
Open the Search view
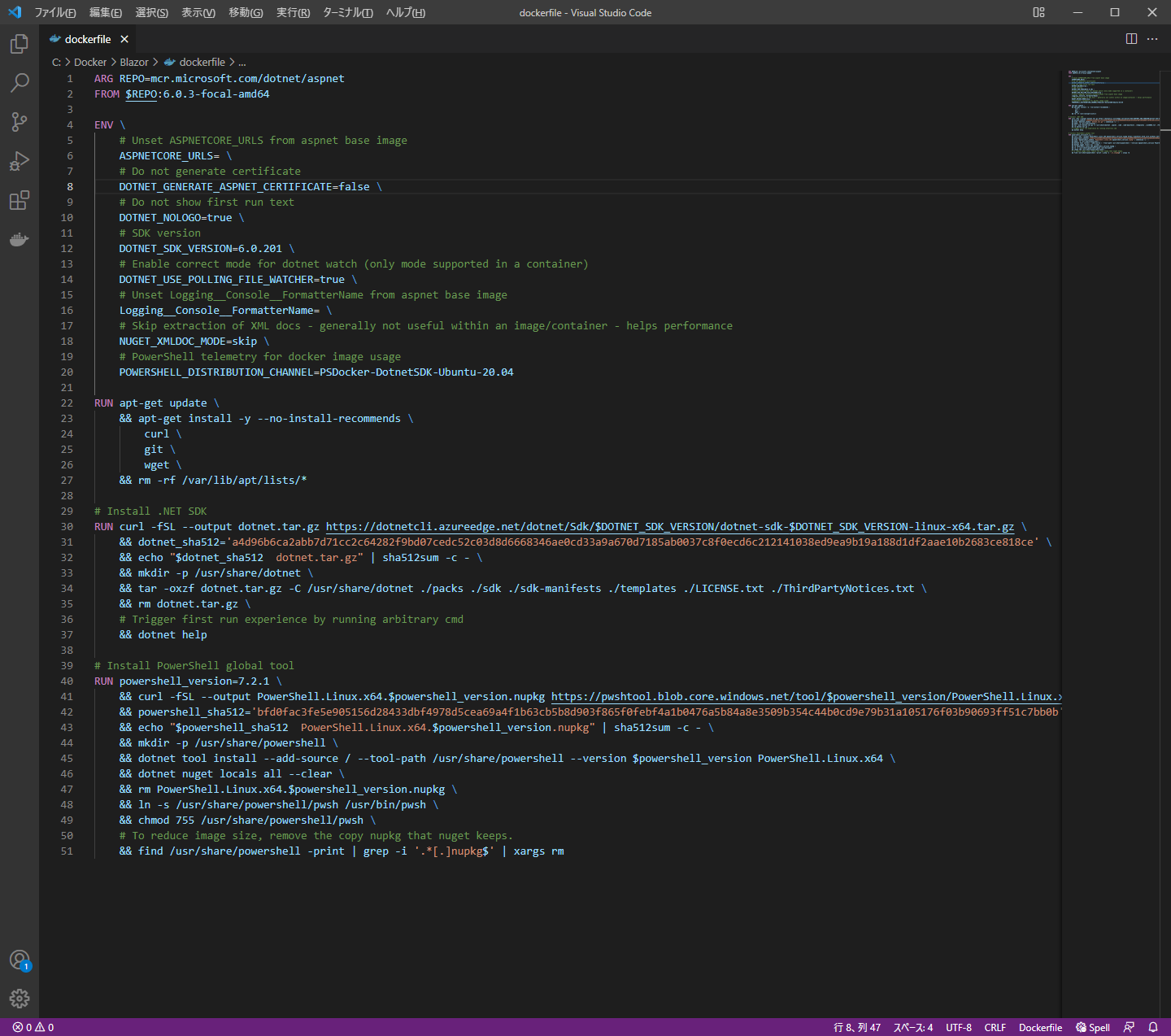[x=20, y=83]
